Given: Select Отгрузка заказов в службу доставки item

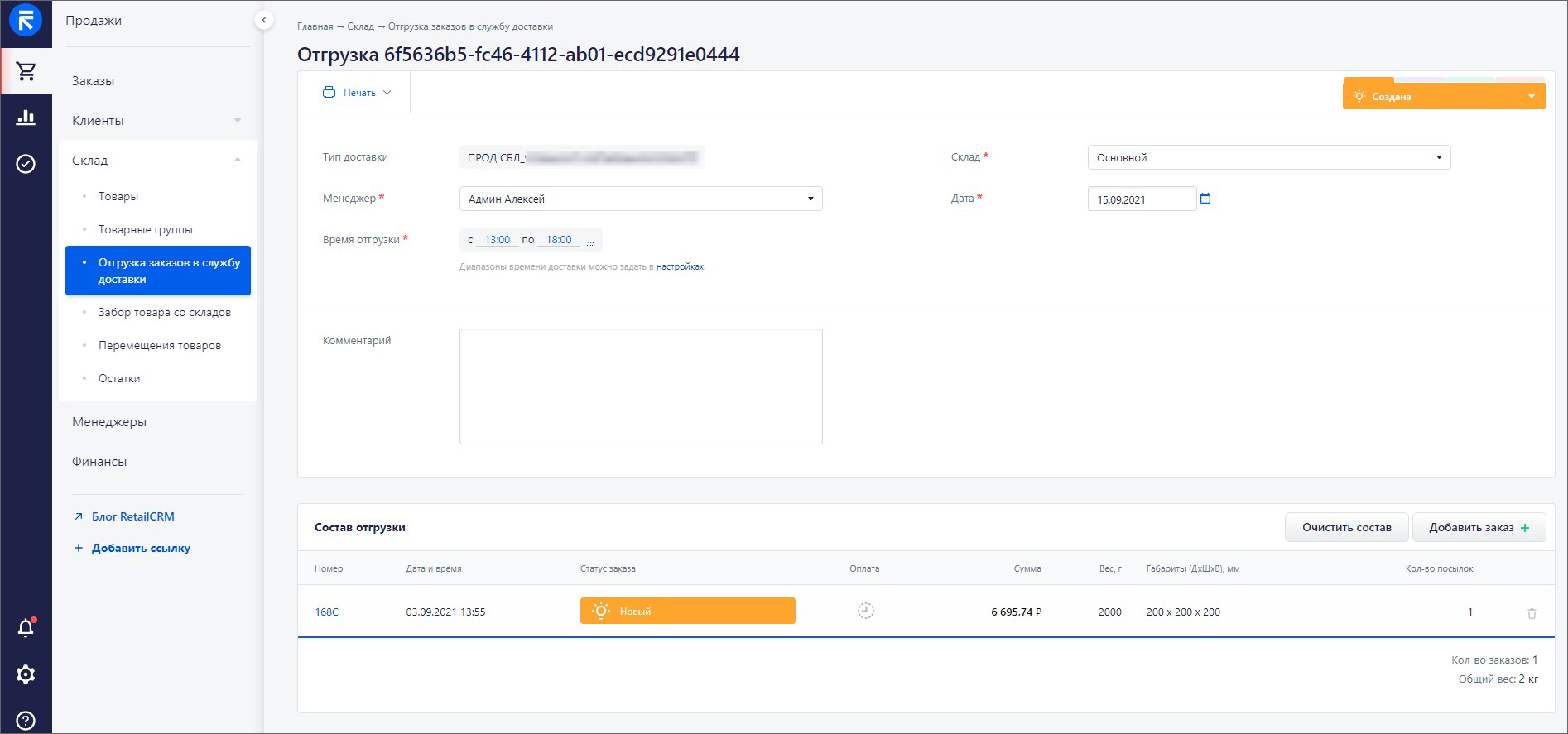Looking at the screenshot, I should pyautogui.click(x=158, y=271).
